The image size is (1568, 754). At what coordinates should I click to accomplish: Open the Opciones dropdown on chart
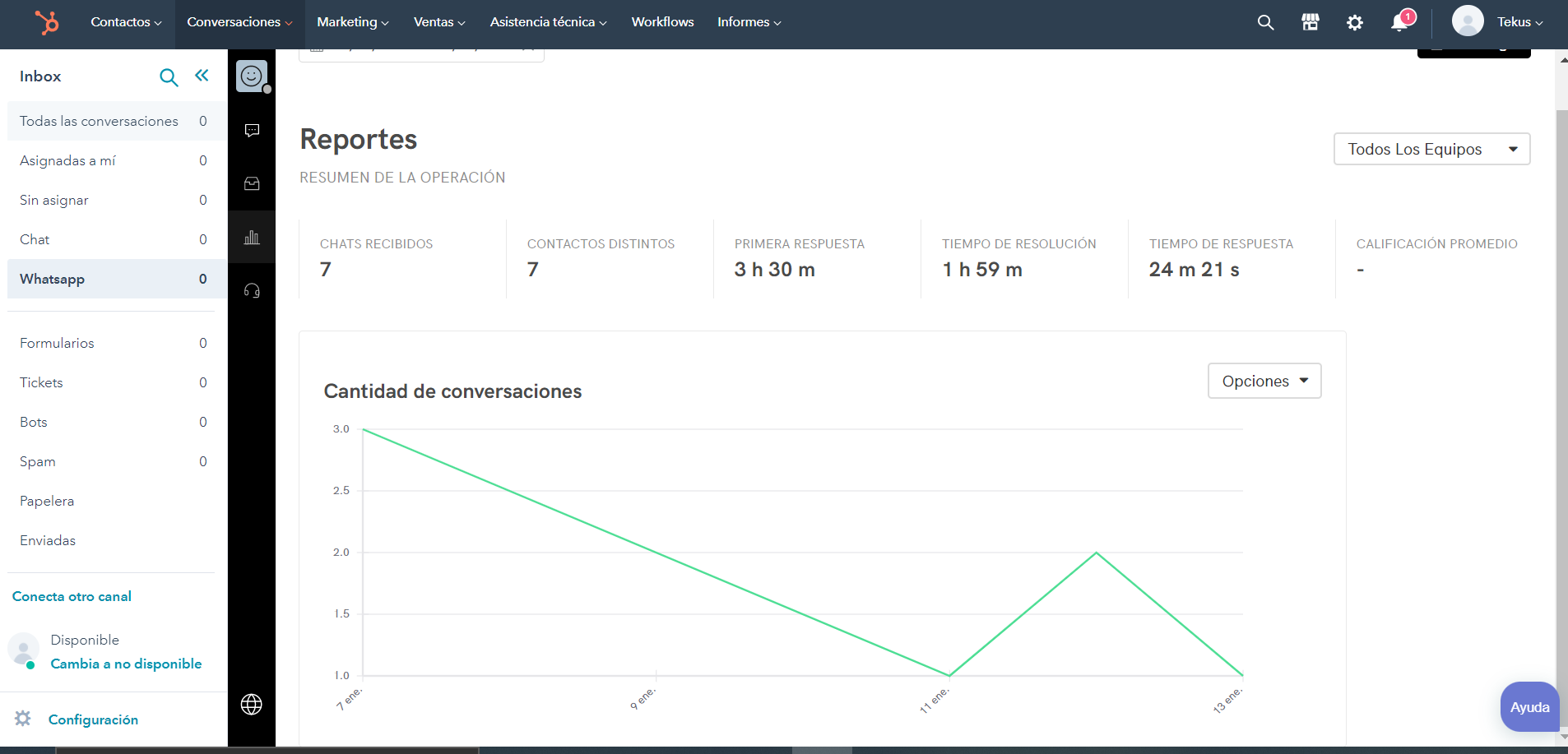(x=1264, y=381)
